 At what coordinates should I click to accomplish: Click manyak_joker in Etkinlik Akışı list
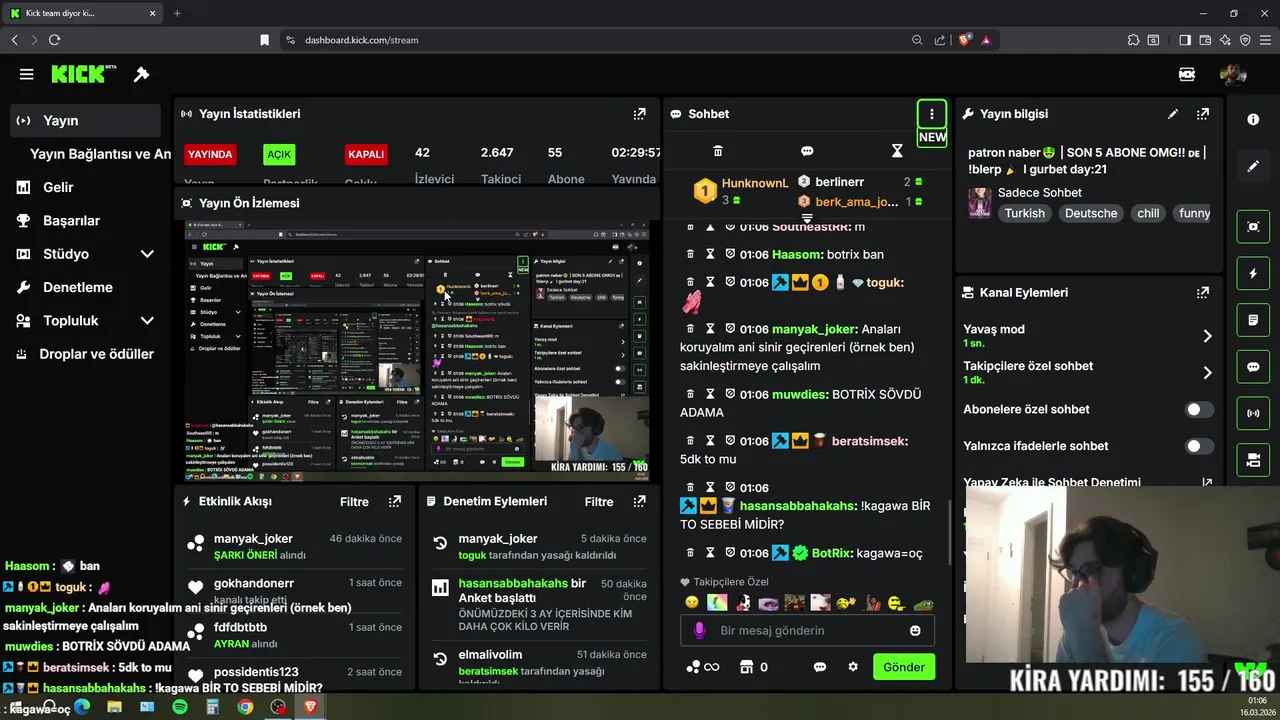(253, 539)
